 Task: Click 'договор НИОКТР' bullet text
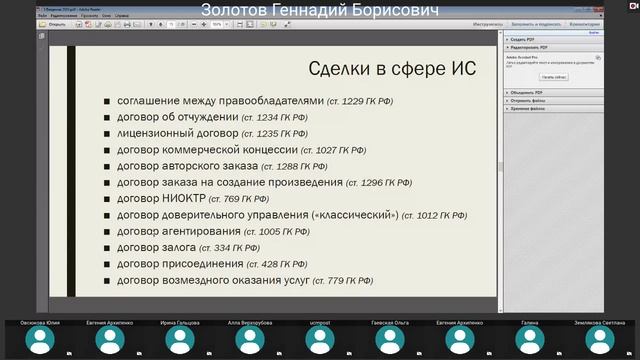point(161,198)
